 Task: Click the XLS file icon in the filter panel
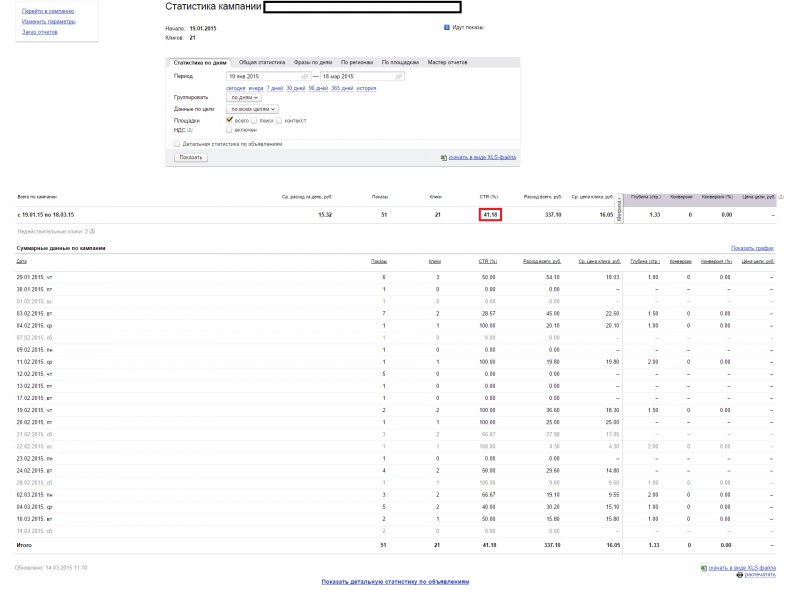coord(443,158)
